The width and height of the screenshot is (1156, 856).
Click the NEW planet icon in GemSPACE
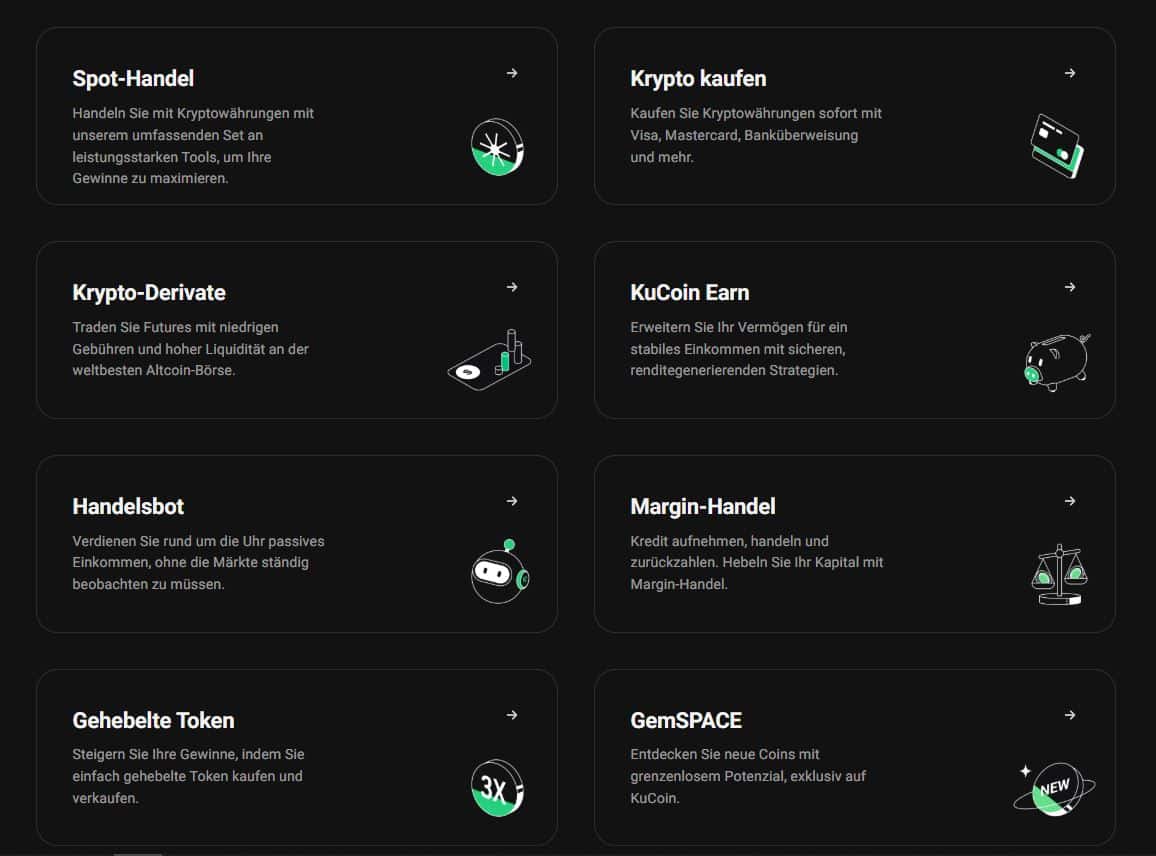point(1054,788)
